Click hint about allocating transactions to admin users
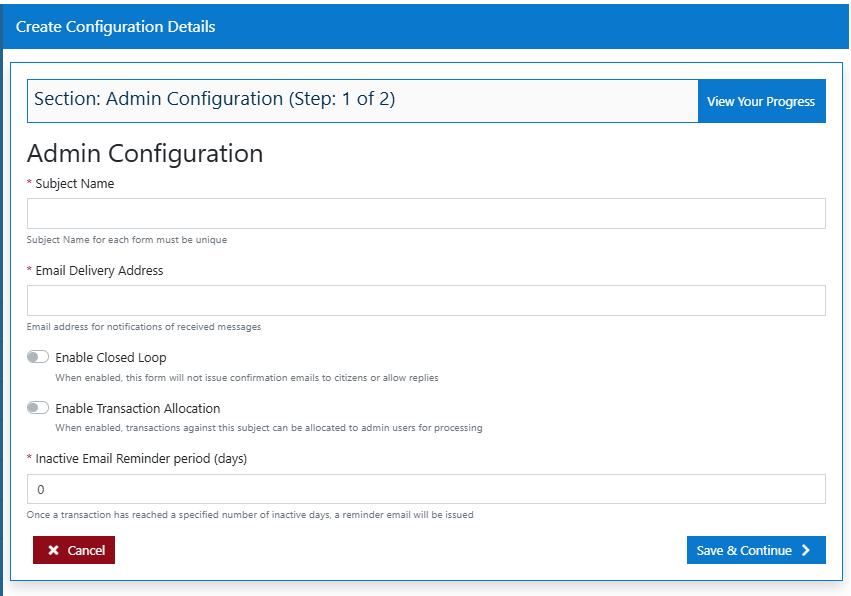851x596 pixels. [269, 428]
